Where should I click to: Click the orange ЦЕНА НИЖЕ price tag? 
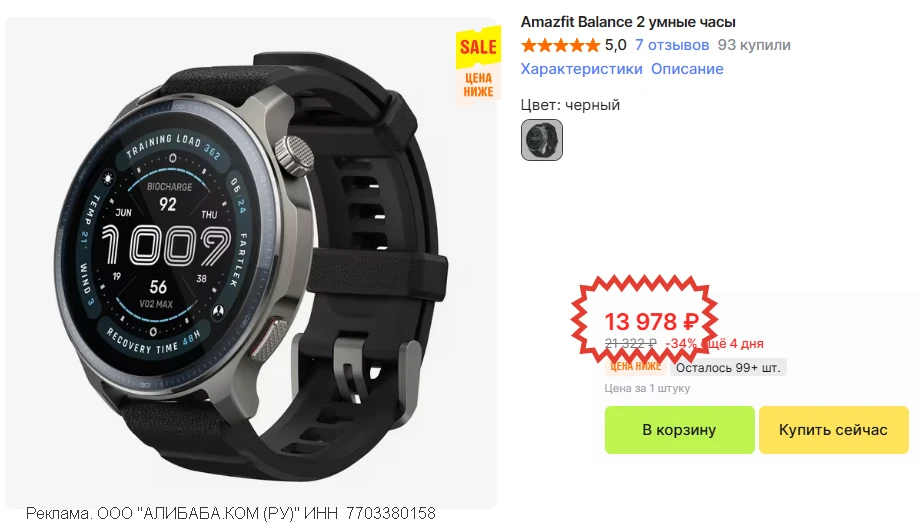(636, 367)
